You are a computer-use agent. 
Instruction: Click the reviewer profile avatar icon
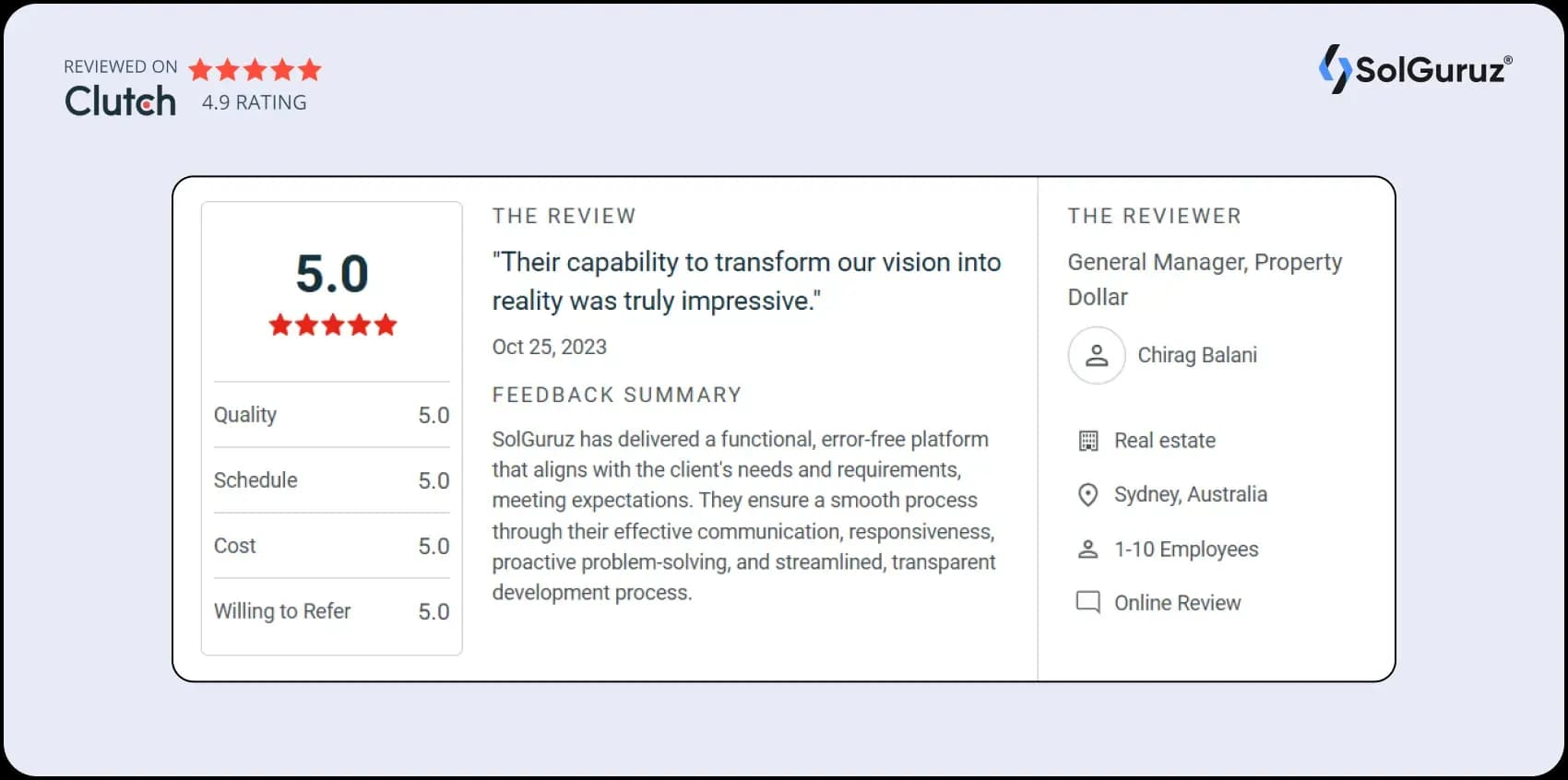(1097, 355)
